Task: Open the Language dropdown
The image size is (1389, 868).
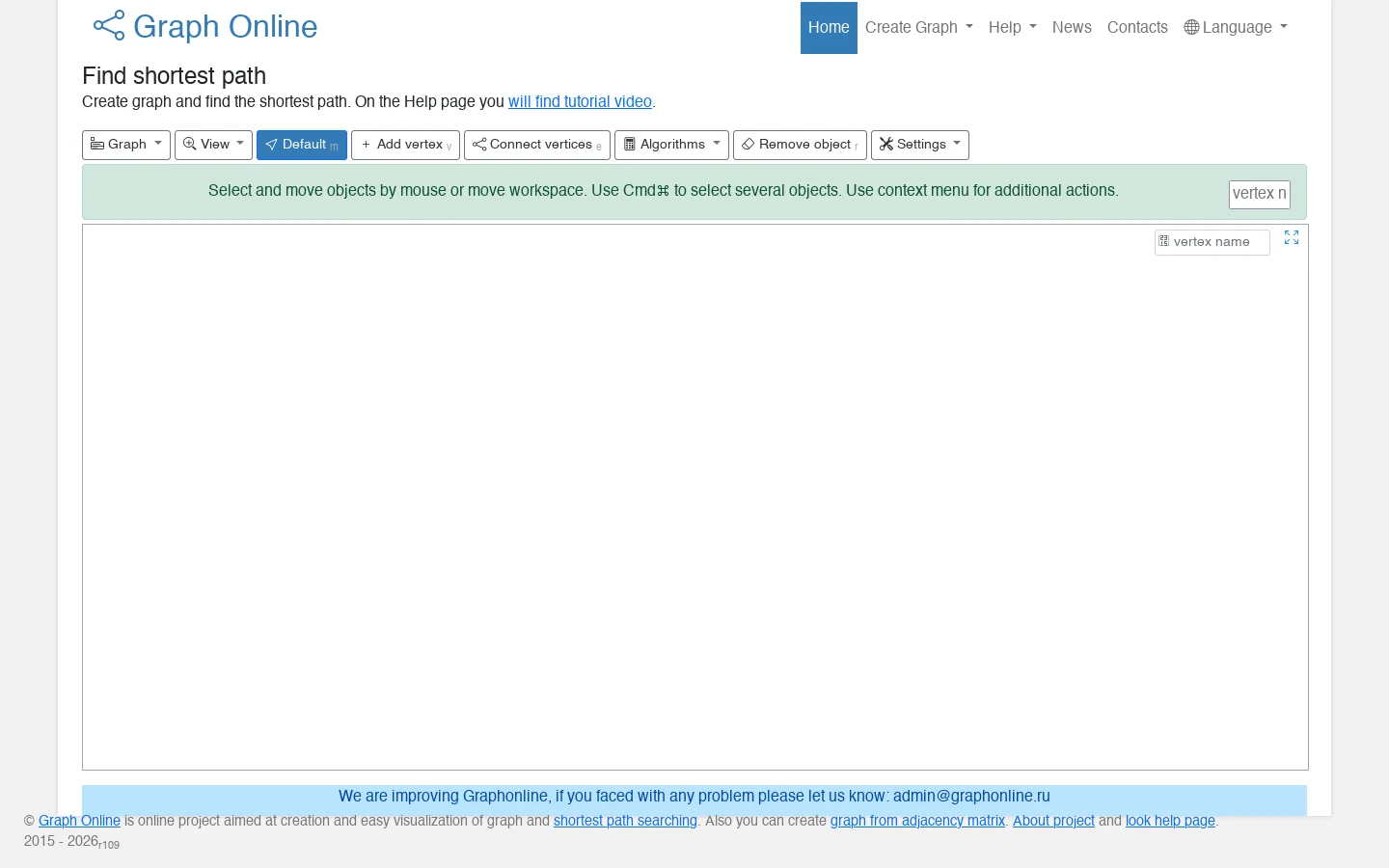Action: coord(1236,28)
